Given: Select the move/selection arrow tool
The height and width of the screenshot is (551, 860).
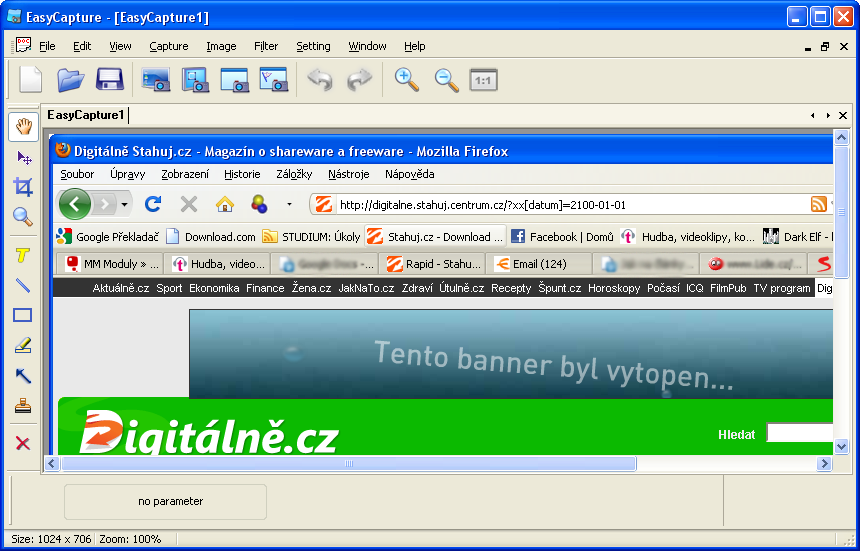Looking at the screenshot, I should (23, 158).
